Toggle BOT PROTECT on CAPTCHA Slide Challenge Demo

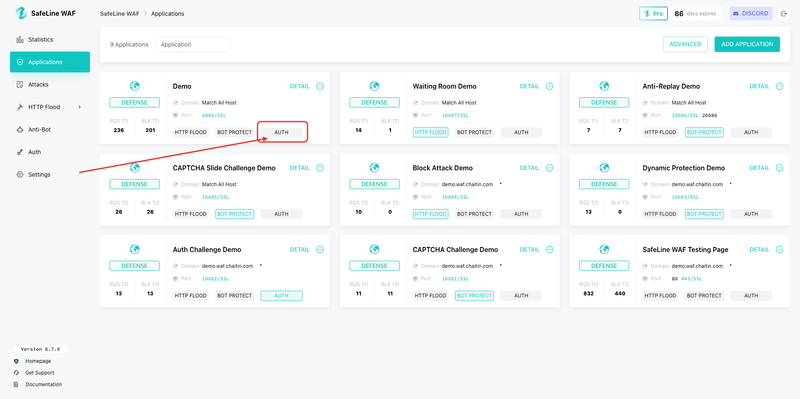tap(234, 214)
